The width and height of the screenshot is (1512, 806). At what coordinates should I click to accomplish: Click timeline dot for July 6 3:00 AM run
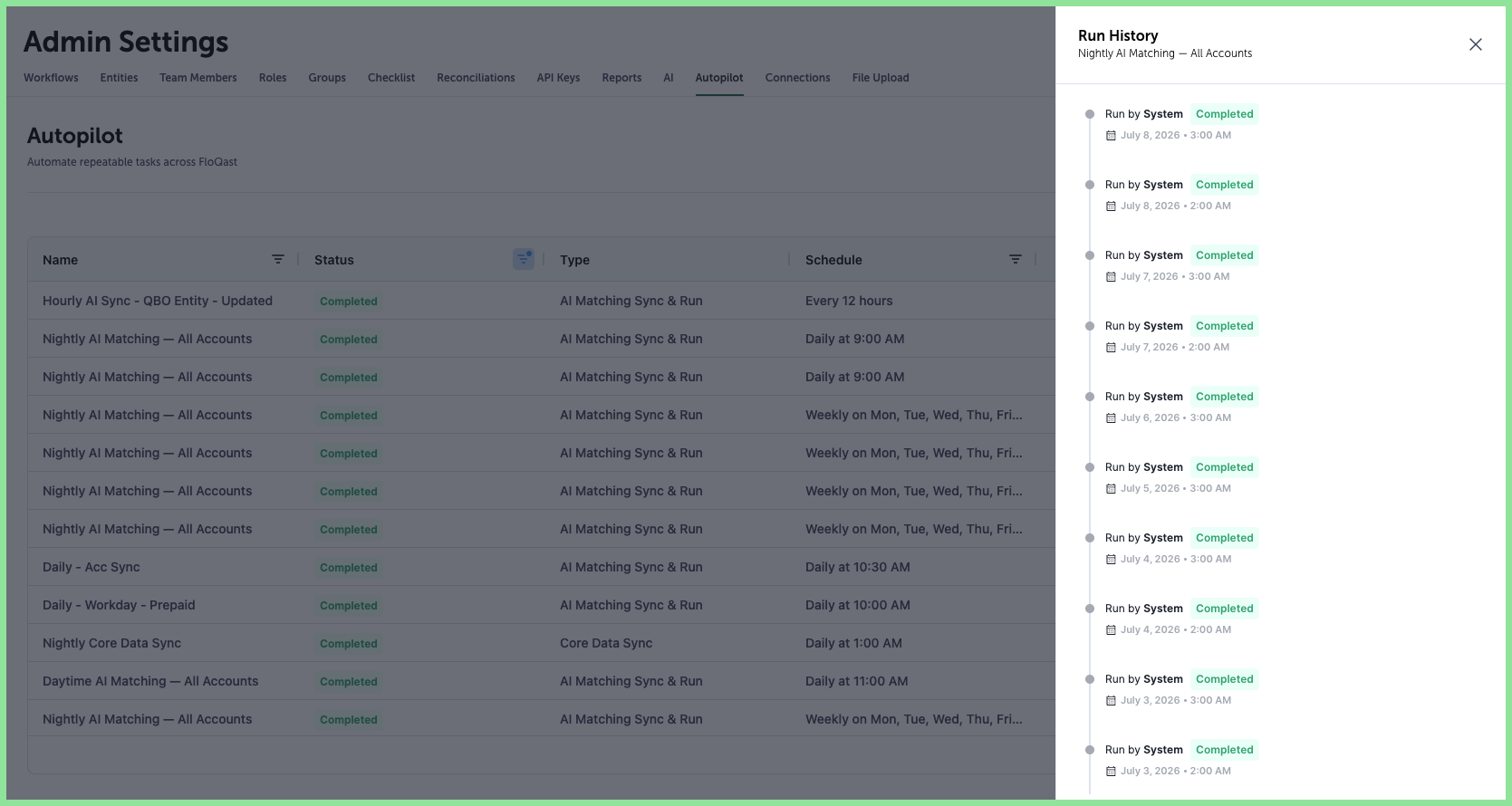click(1090, 397)
